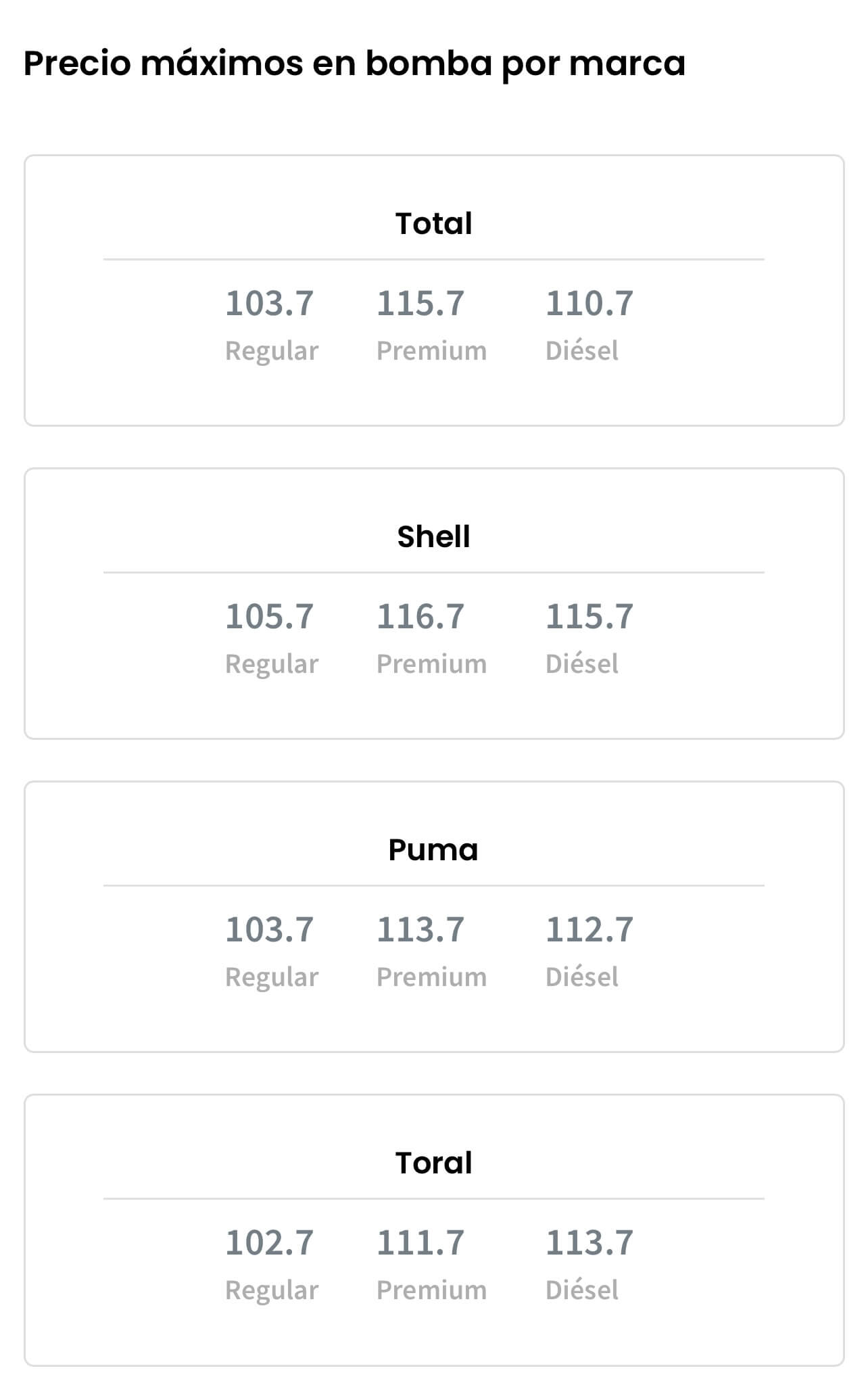This screenshot has height=1379, width=868.
Task: Click the Premium label in the Puma card
Action: click(431, 977)
